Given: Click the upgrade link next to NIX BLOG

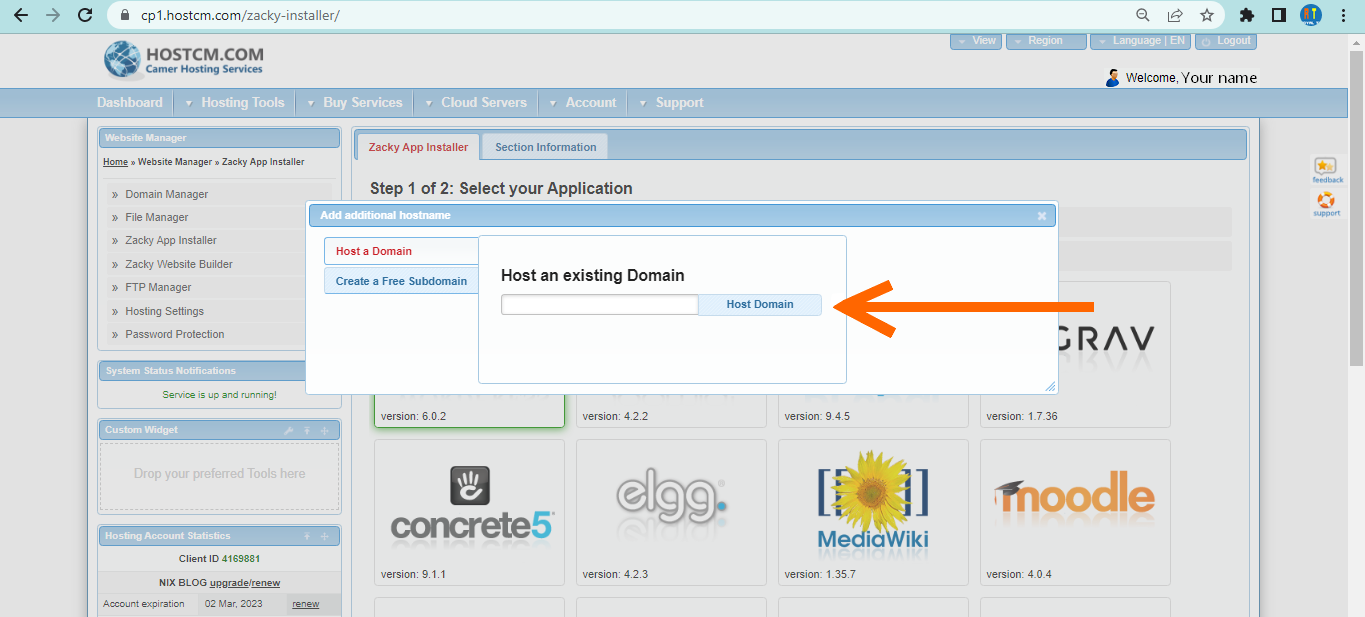Looking at the screenshot, I should pos(229,583).
